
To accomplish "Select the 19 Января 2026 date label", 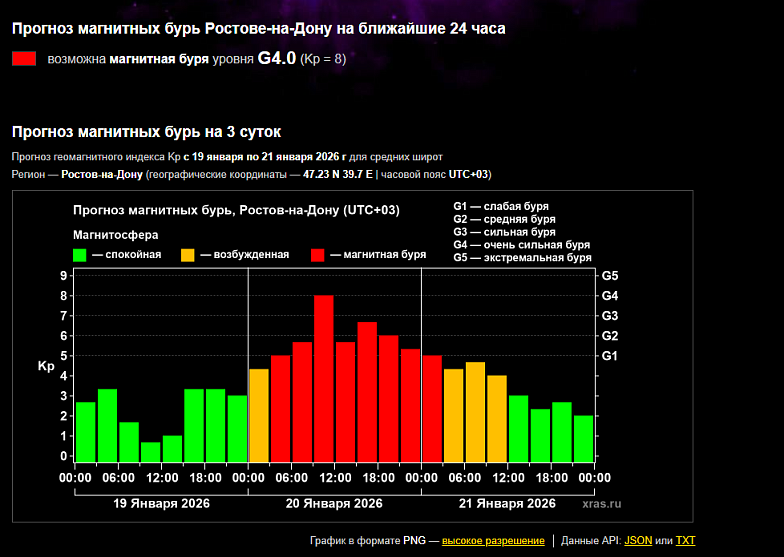I will coord(161,503).
